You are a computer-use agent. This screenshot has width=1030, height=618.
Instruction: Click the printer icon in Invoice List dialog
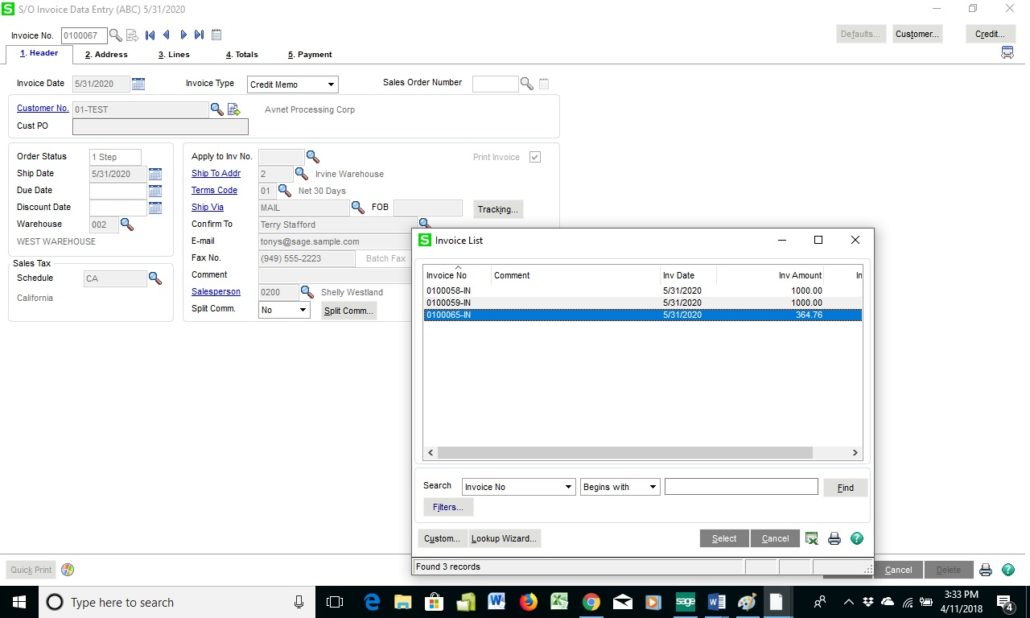click(x=834, y=538)
